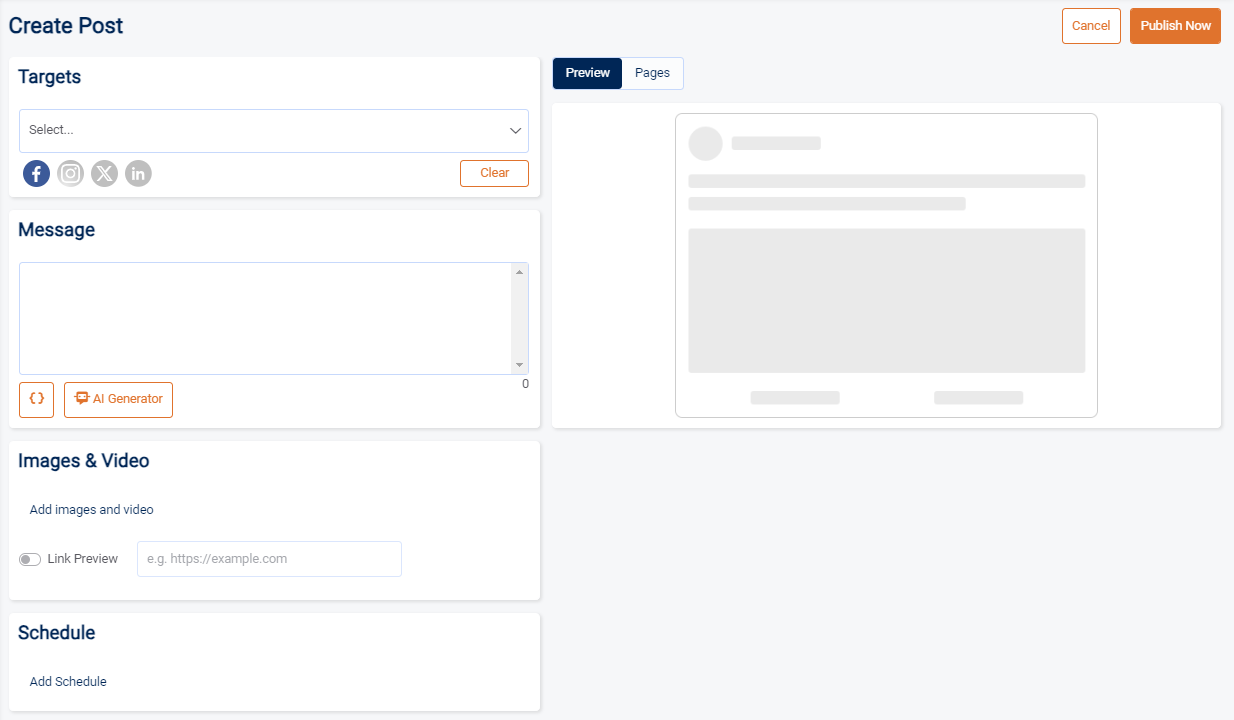Click the Targets dropdown chevron arrow
Viewport: 1234px width, 720px height.
516,131
